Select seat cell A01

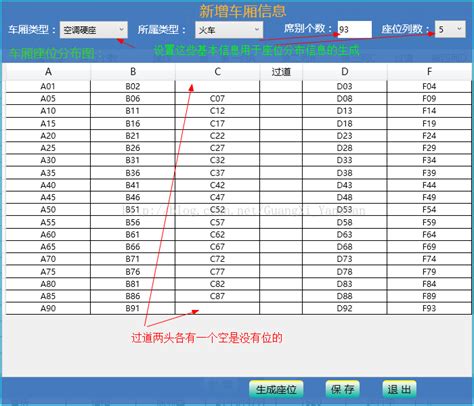(x=48, y=86)
